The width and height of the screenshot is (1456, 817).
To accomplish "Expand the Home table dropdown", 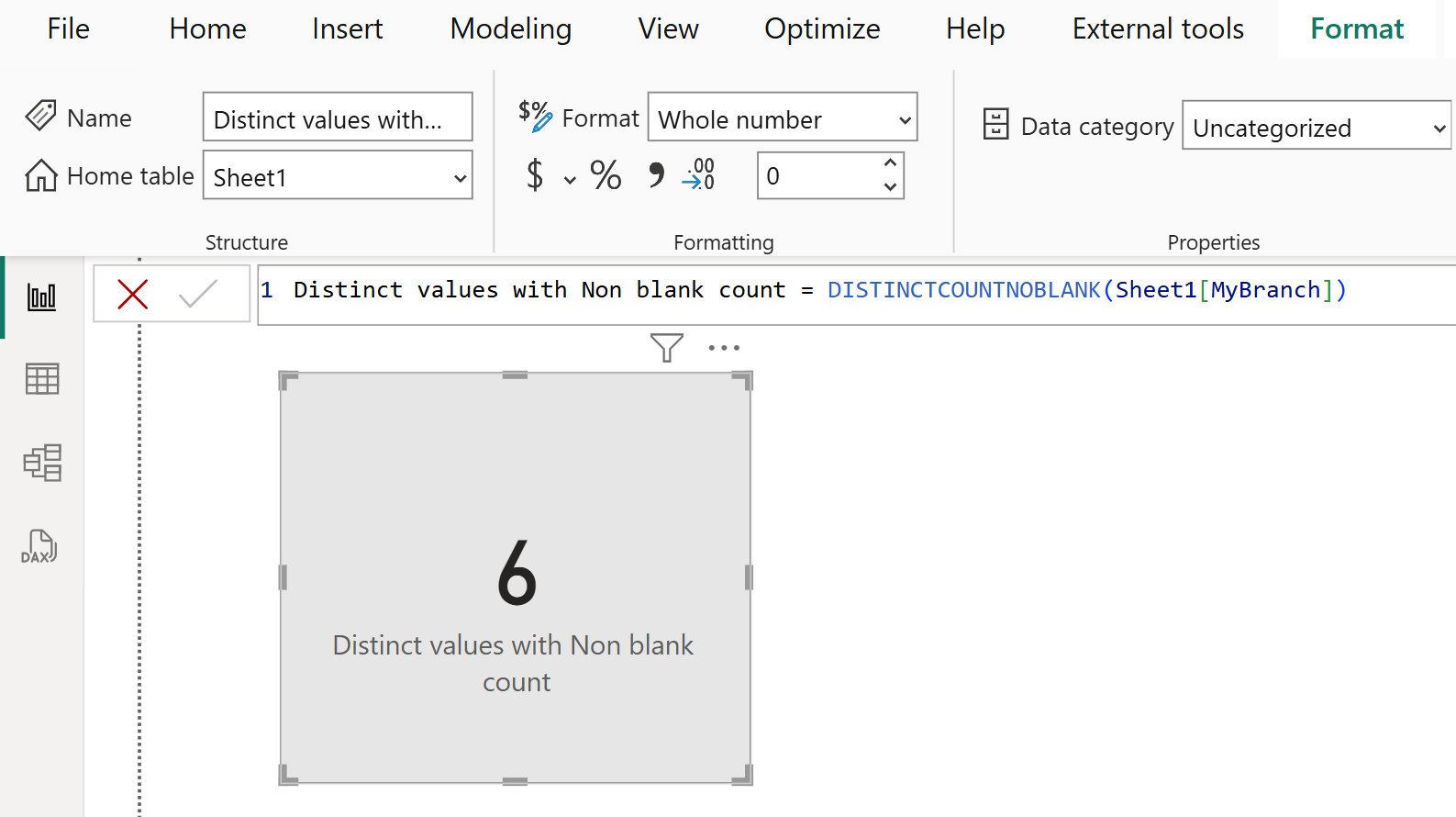I will pyautogui.click(x=460, y=177).
